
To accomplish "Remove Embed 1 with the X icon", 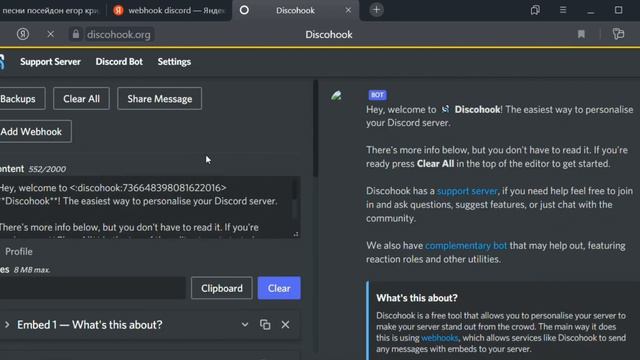I will tap(285, 324).
